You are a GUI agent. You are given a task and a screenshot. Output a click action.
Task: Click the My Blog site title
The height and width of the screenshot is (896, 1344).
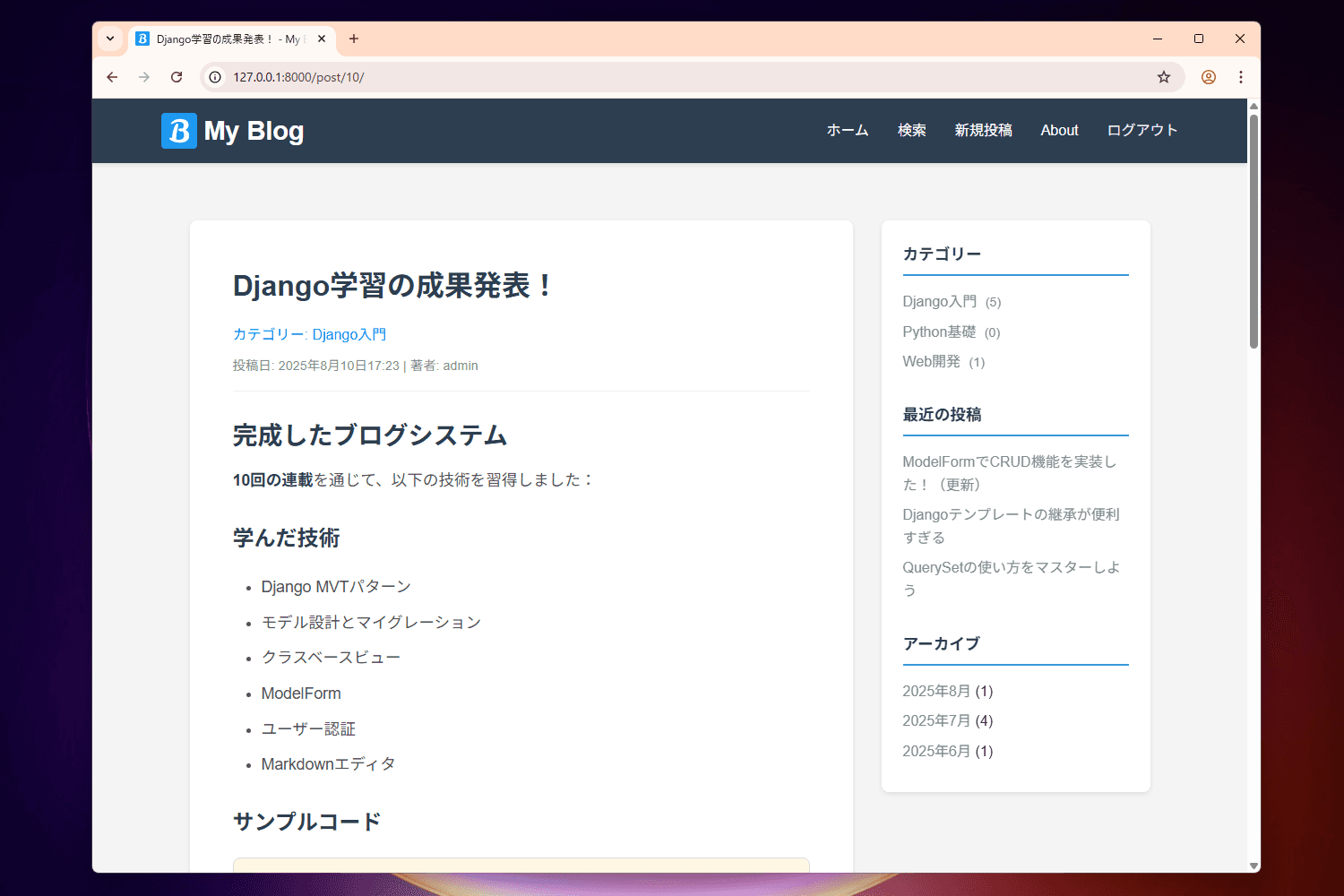[254, 131]
